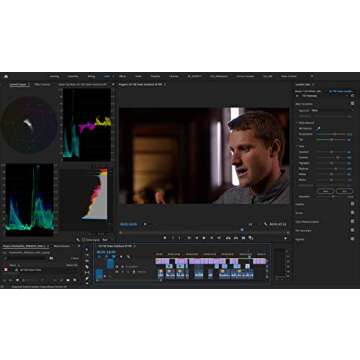
Task: Click the Go to In button
Action: (189, 238)
